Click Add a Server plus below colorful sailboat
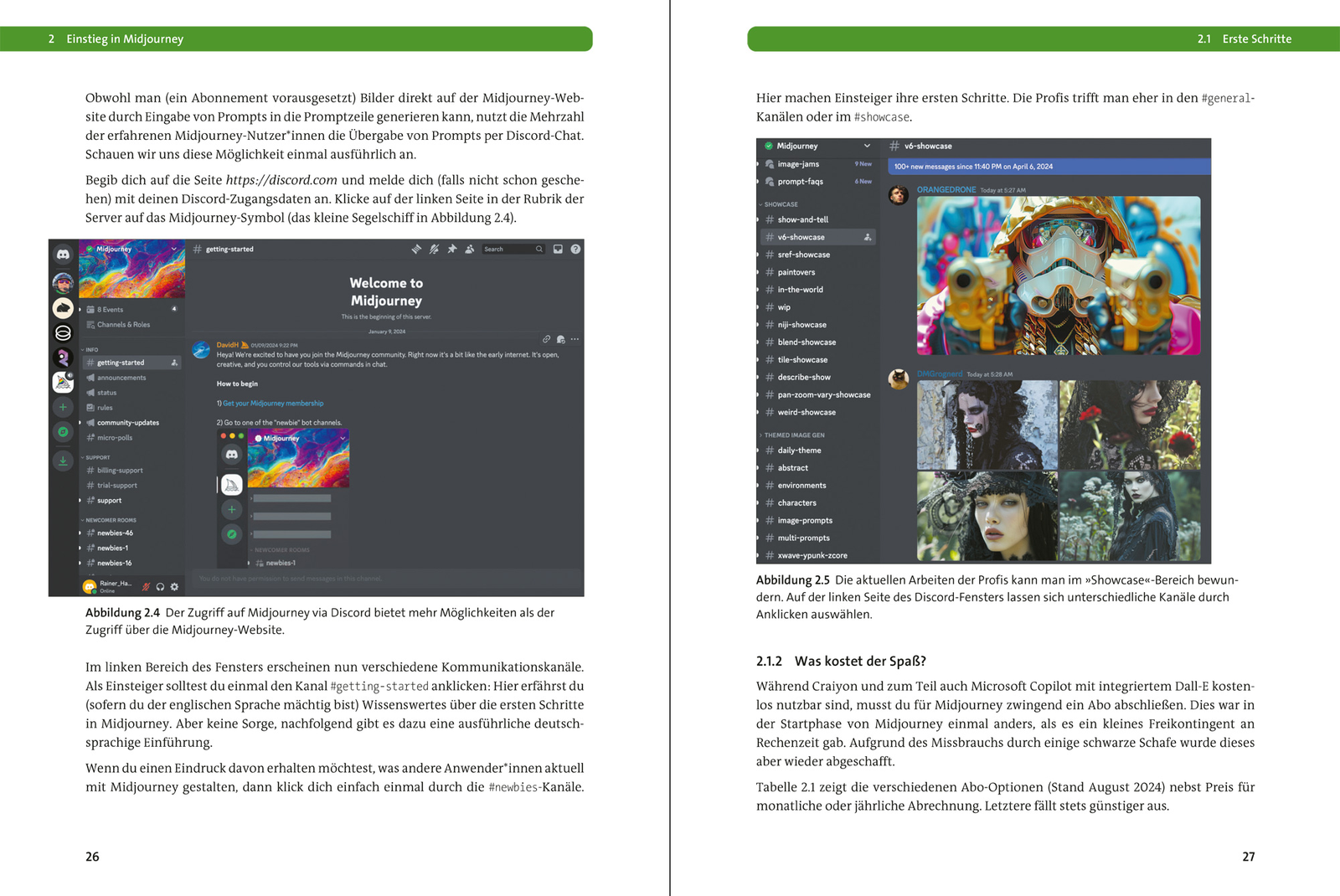 pos(63,407)
